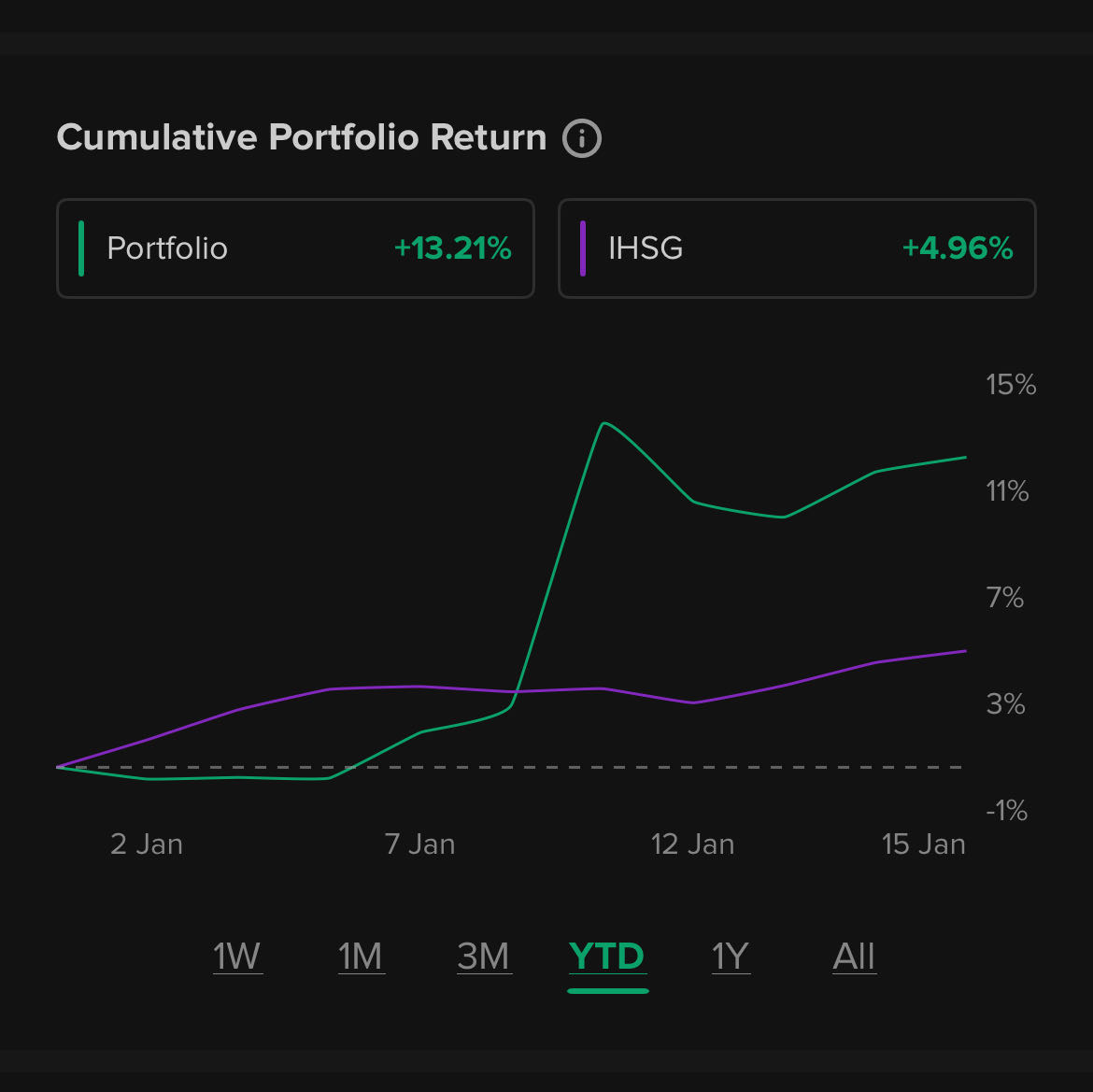Click the 12 Jan date label

[692, 844]
